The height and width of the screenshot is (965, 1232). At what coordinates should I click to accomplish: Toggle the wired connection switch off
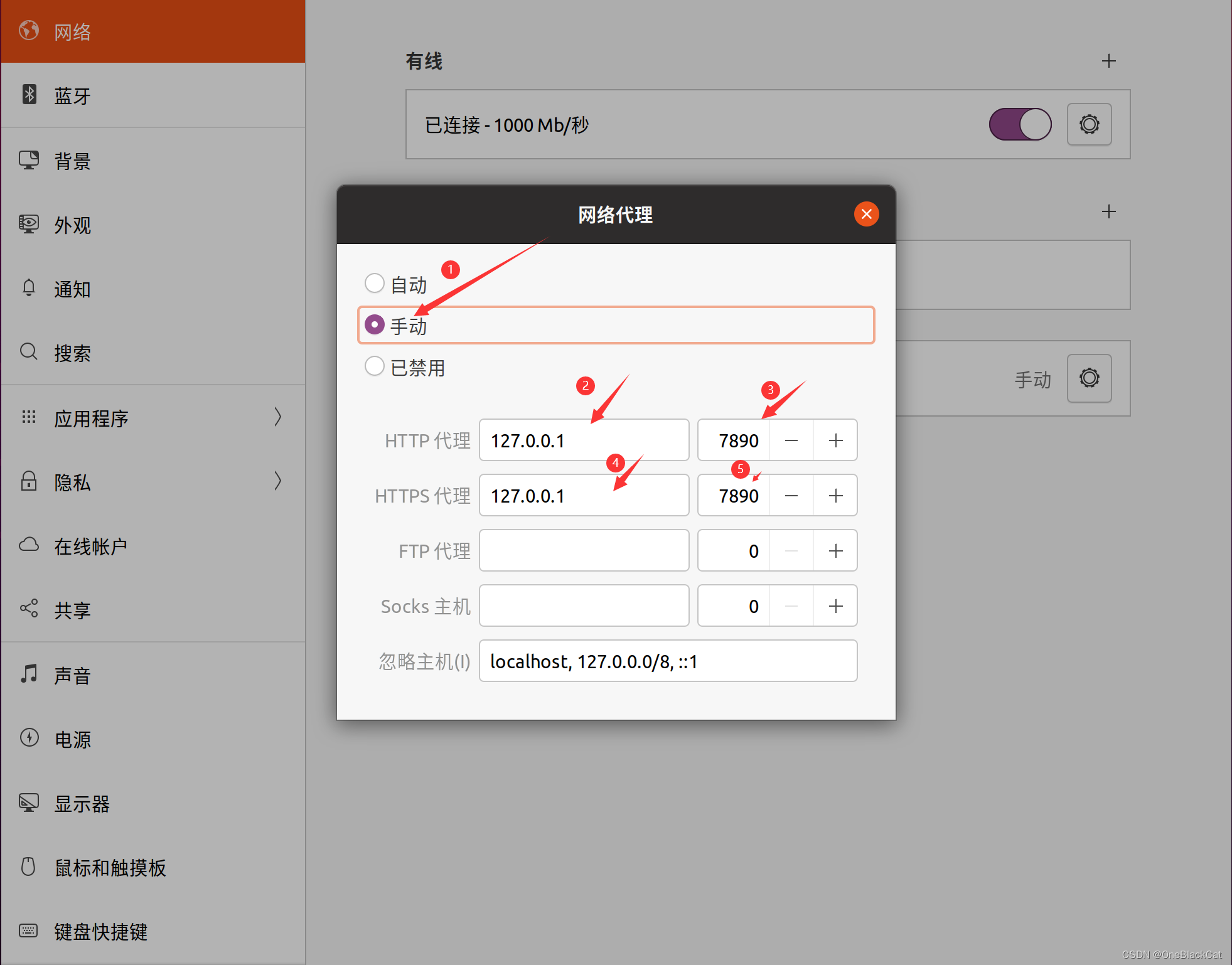tap(1020, 124)
